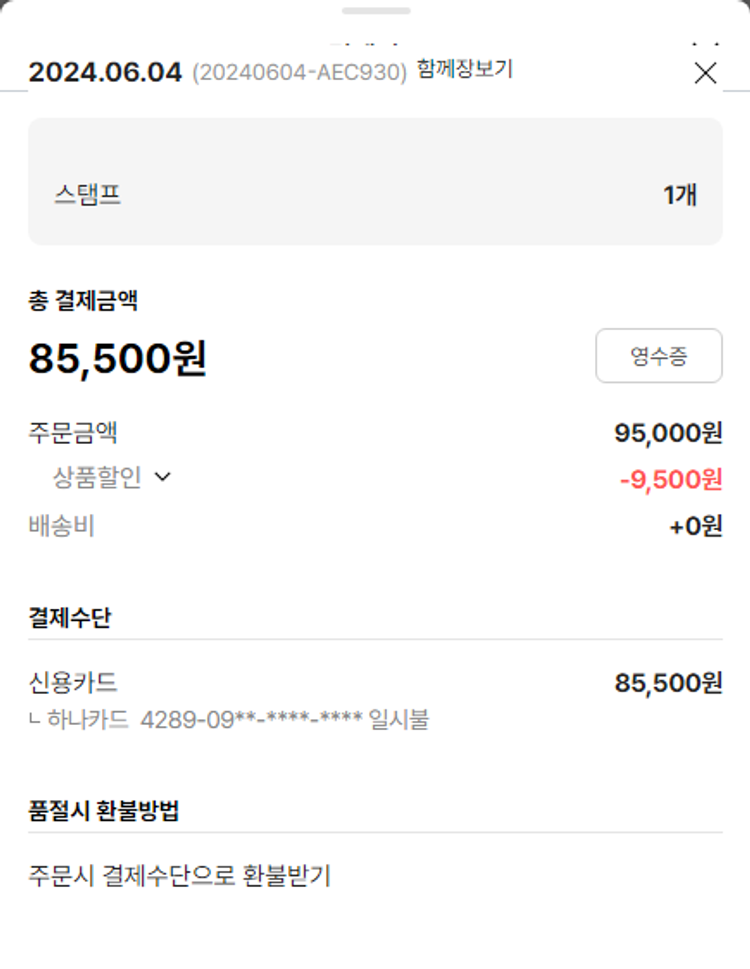This screenshot has height=969, width=750.
Task: Click the 함께장보기 label
Action: [x=465, y=70]
